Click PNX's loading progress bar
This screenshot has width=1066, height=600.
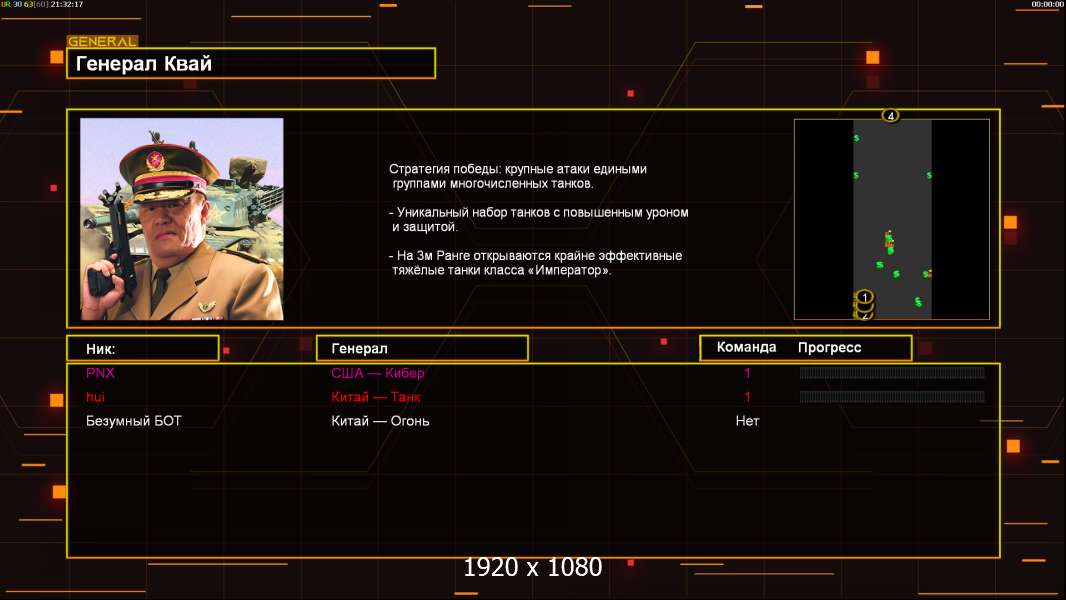[892, 372]
